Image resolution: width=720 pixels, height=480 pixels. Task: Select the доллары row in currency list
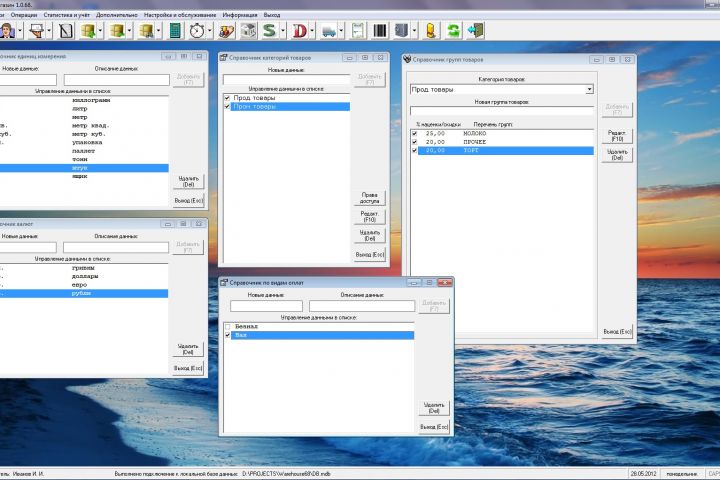(x=84, y=277)
